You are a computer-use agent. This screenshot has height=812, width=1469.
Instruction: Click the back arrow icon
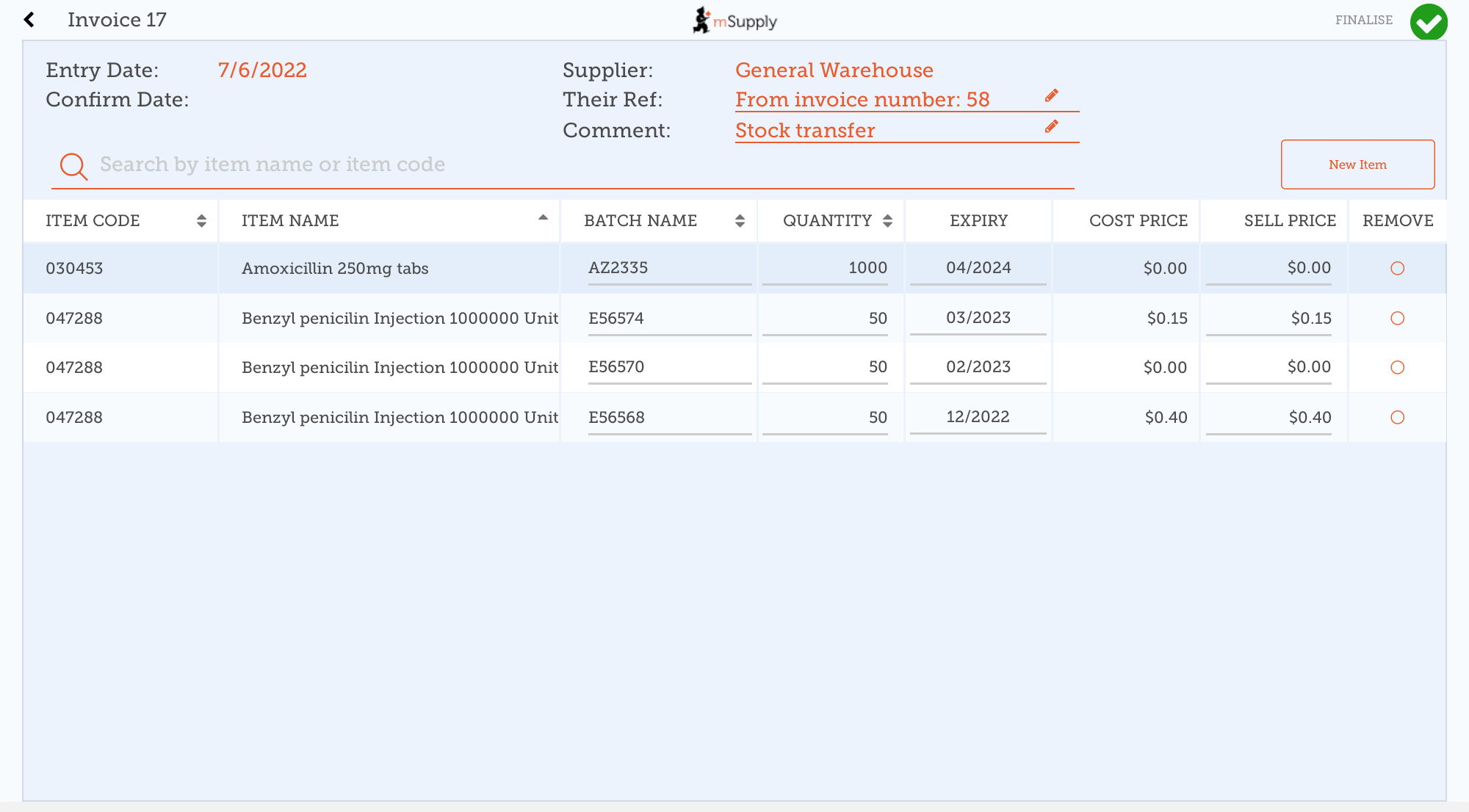pos(29,20)
